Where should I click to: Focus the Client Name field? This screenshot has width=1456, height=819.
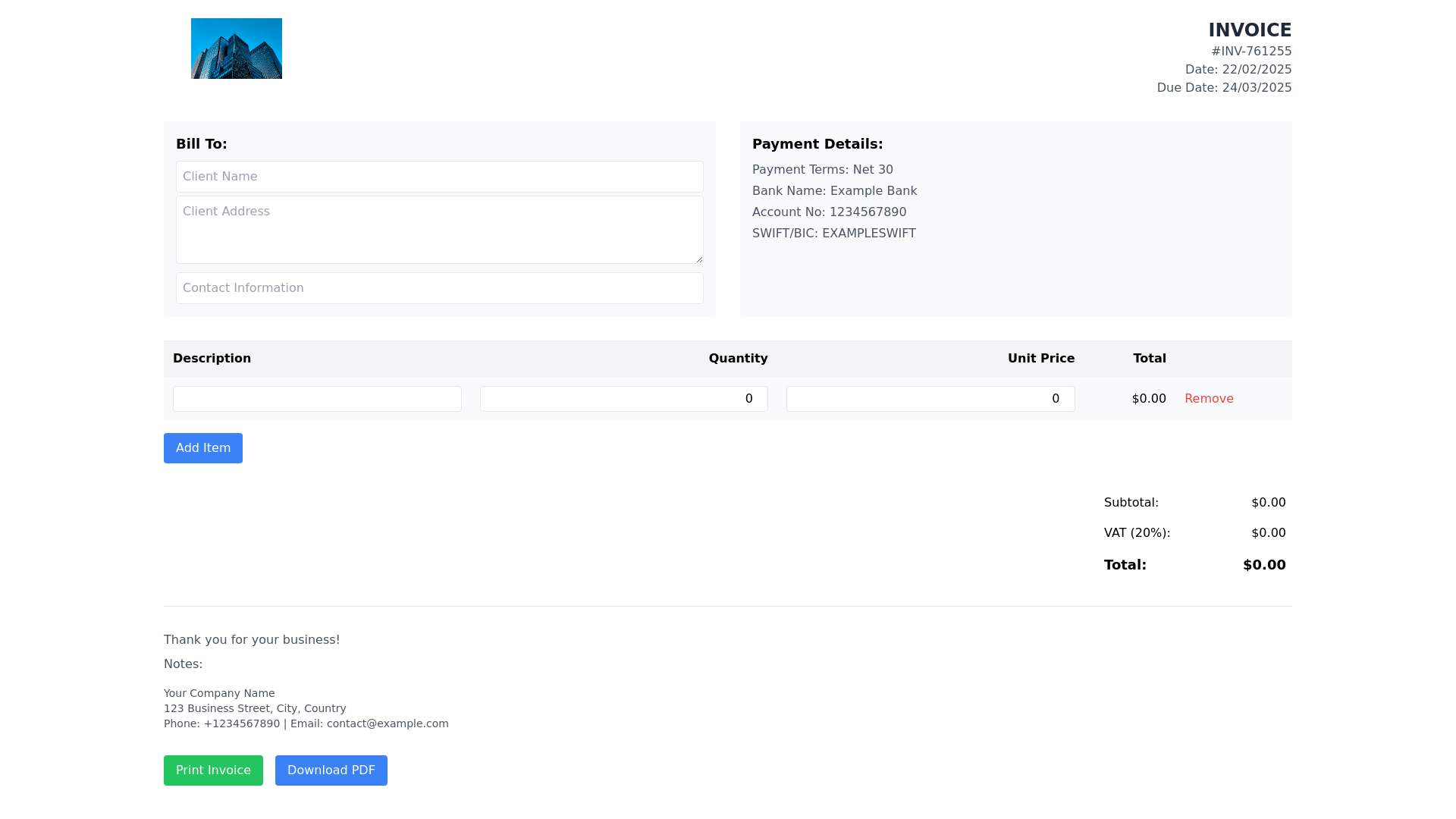tap(439, 177)
